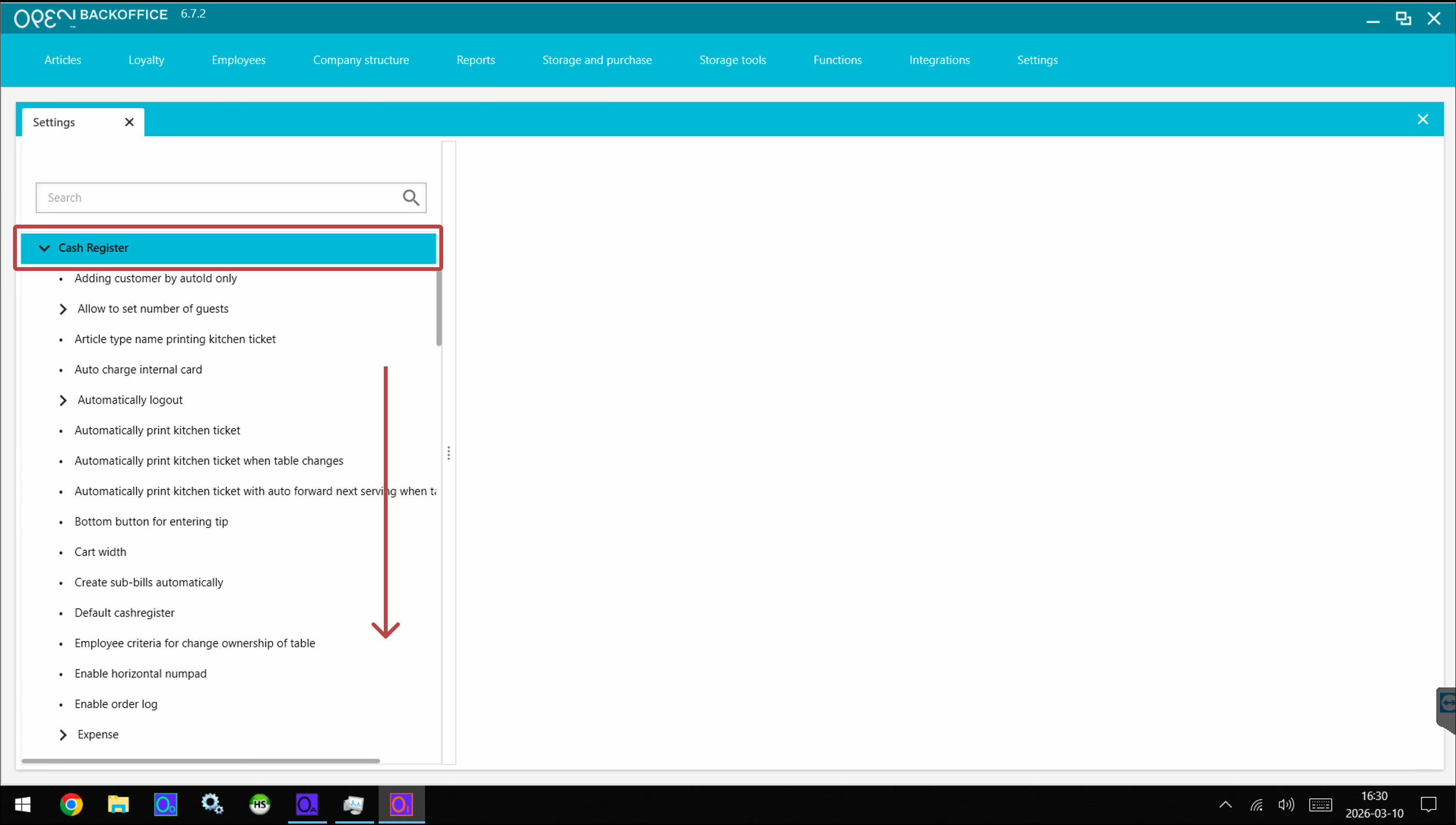
Task: Click the HS taskbar icon
Action: pos(260,804)
